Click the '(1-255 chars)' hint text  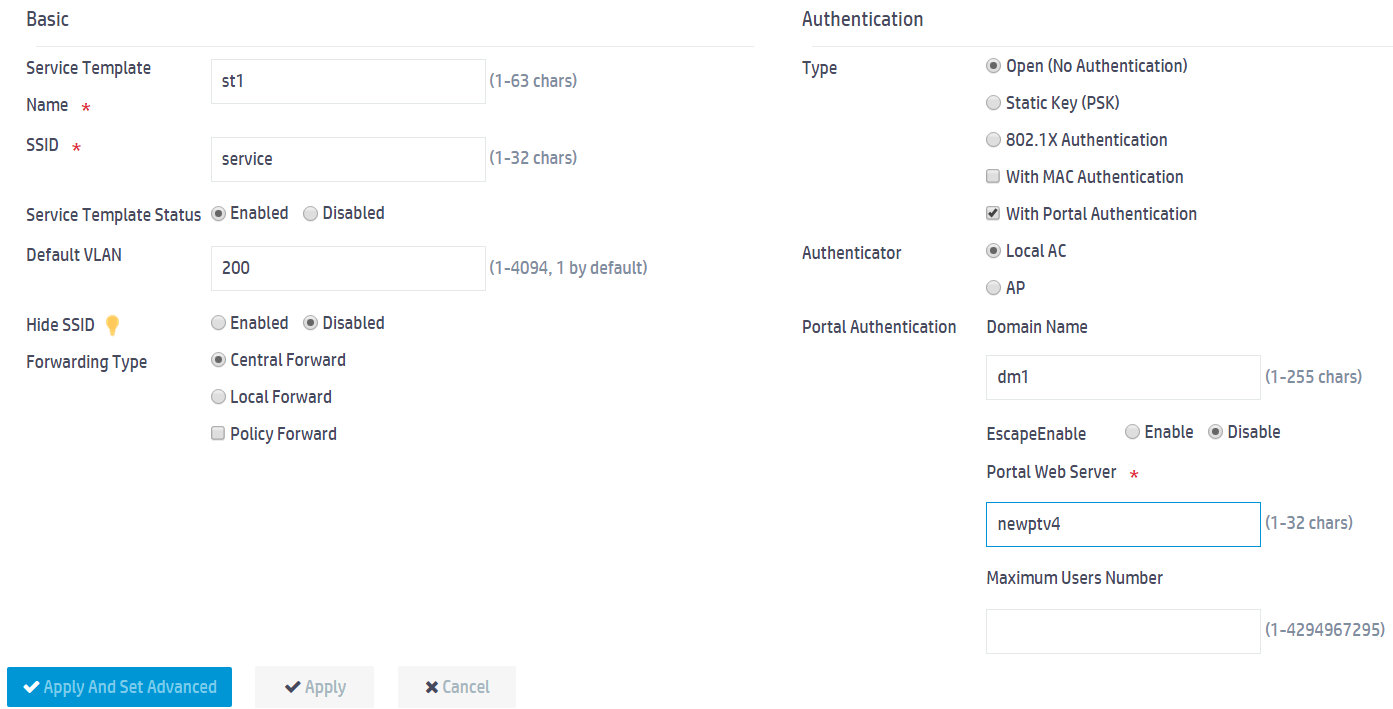point(1313,377)
